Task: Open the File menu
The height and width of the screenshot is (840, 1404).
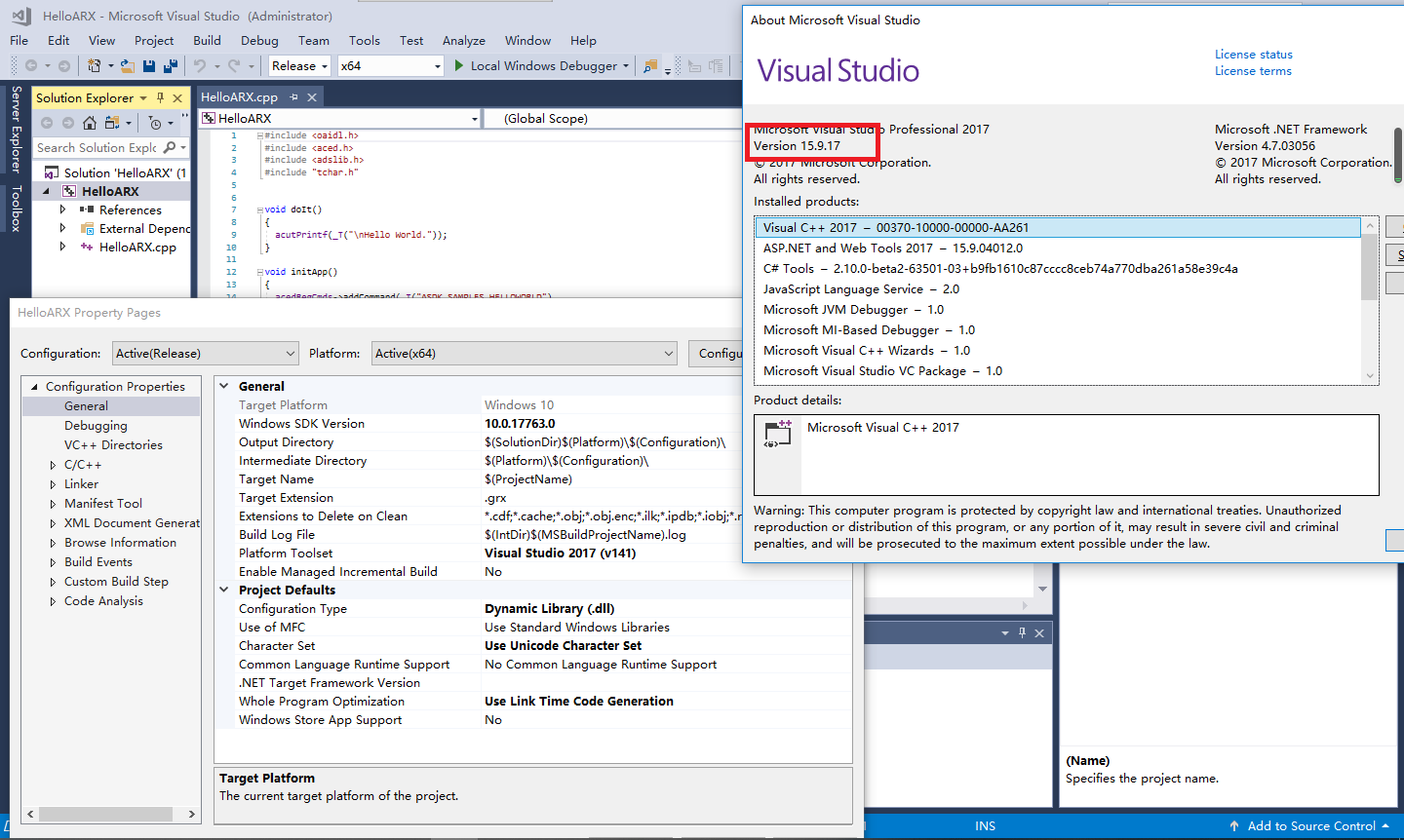Action: coord(19,40)
